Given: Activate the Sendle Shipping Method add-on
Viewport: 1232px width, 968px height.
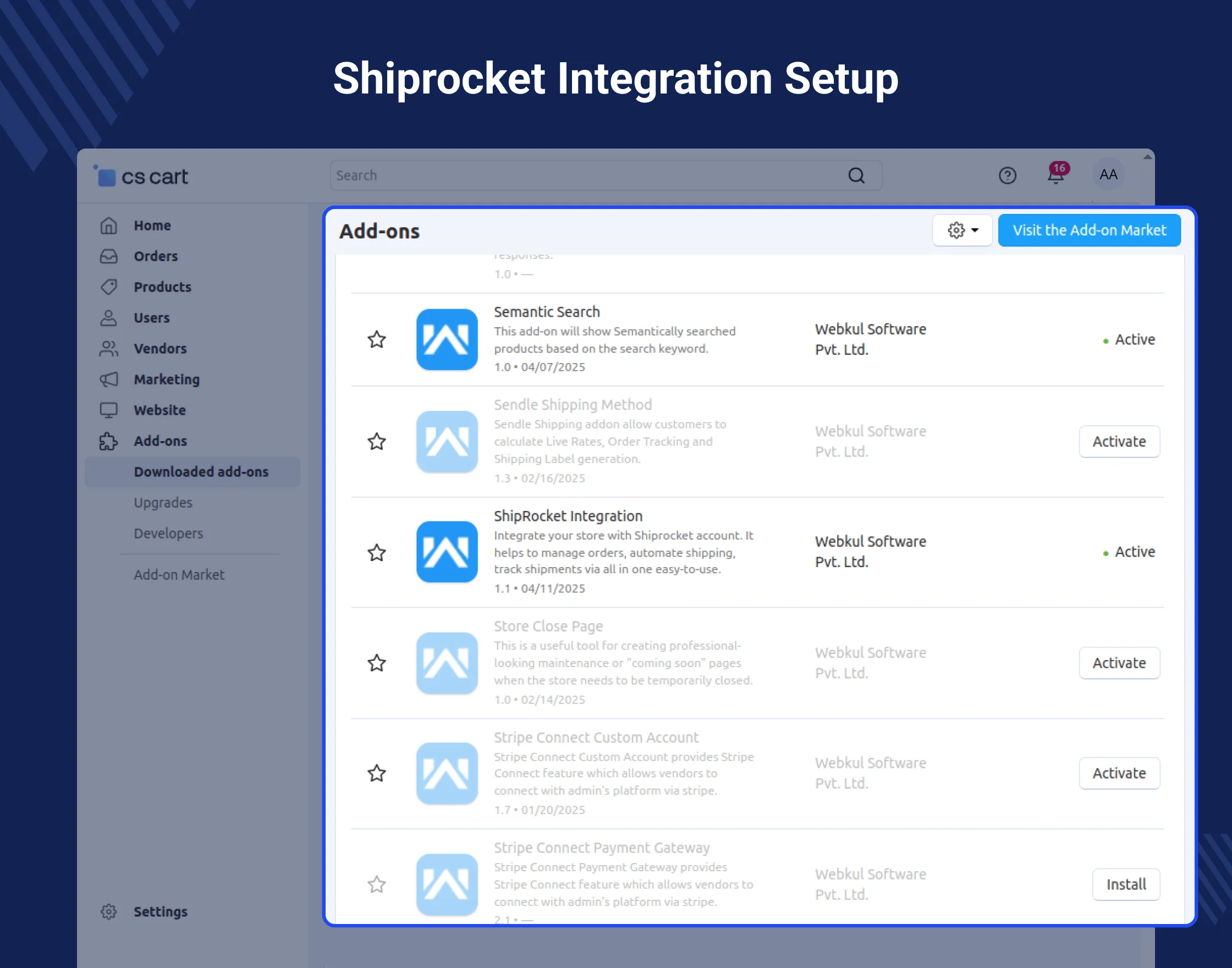Looking at the screenshot, I should [1119, 442].
